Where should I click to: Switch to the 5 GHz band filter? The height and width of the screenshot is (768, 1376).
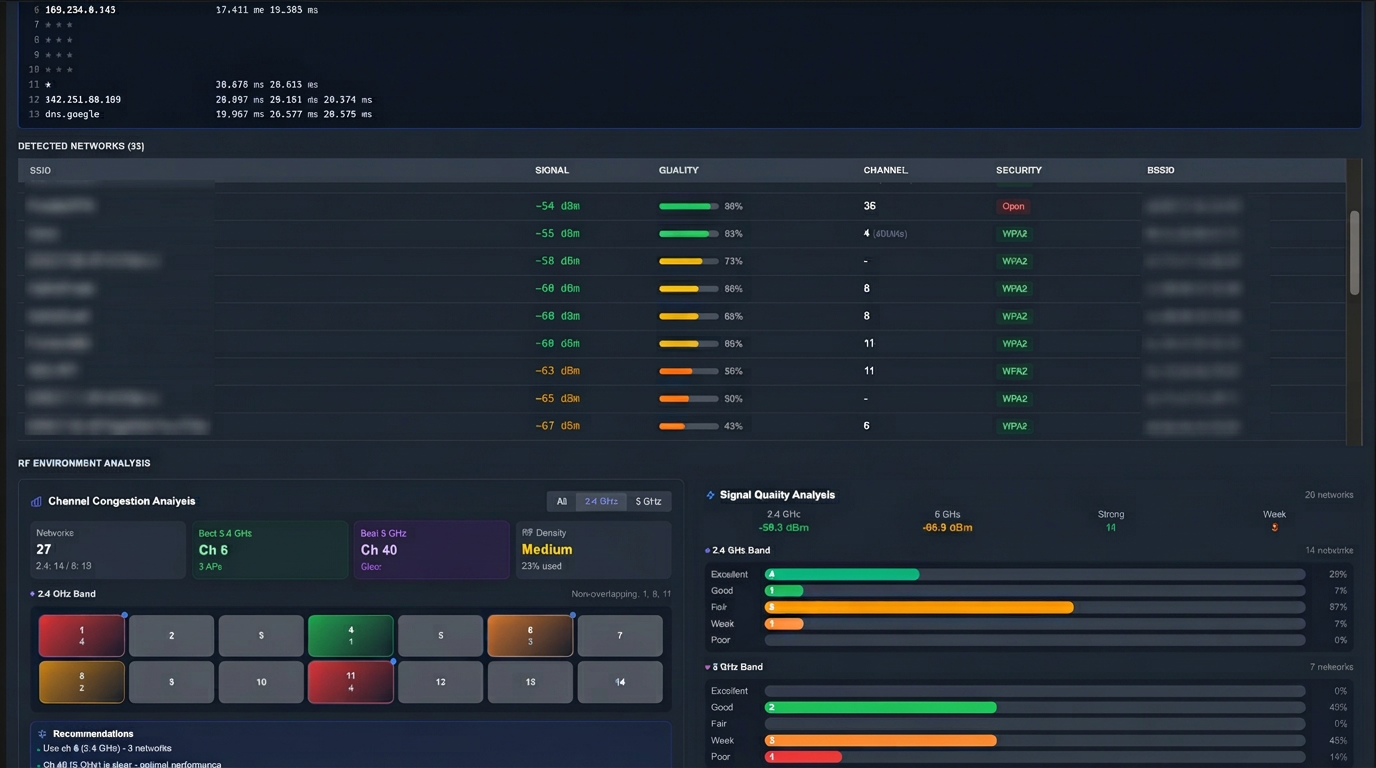pos(648,502)
